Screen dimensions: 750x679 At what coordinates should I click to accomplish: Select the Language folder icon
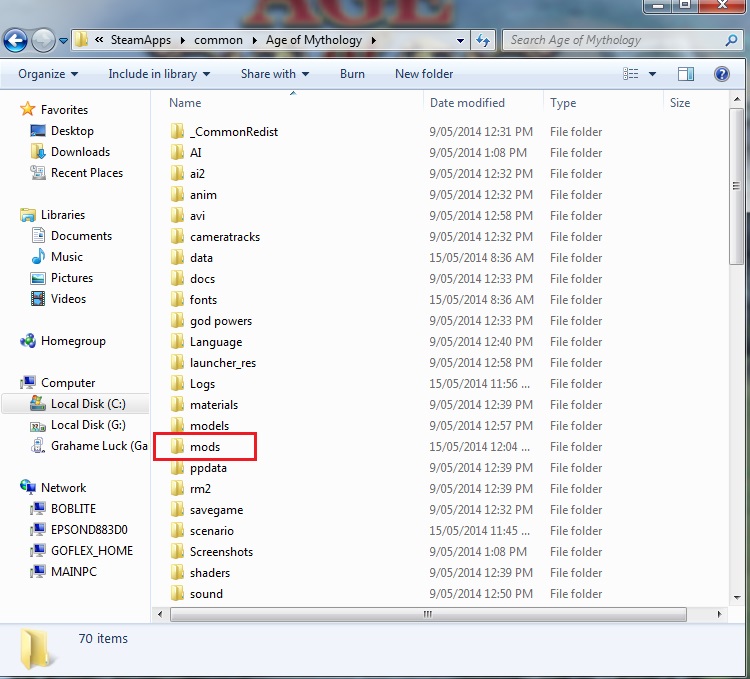point(177,341)
